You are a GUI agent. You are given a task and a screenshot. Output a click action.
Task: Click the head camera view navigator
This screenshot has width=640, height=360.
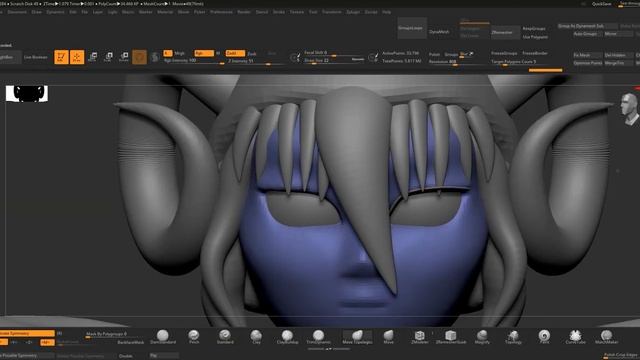pyautogui.click(x=629, y=109)
